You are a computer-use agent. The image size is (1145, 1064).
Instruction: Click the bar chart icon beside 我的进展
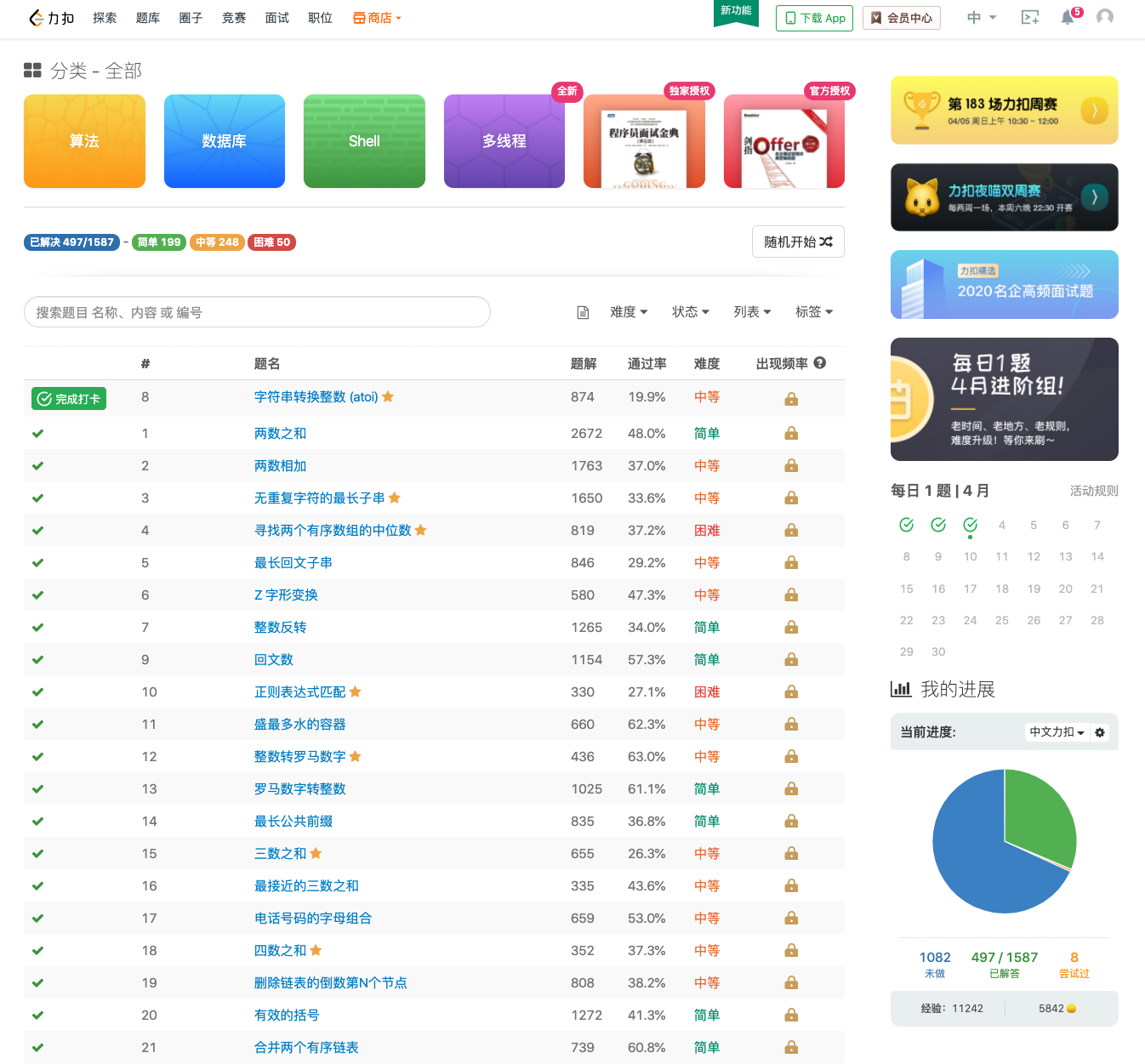[901, 689]
